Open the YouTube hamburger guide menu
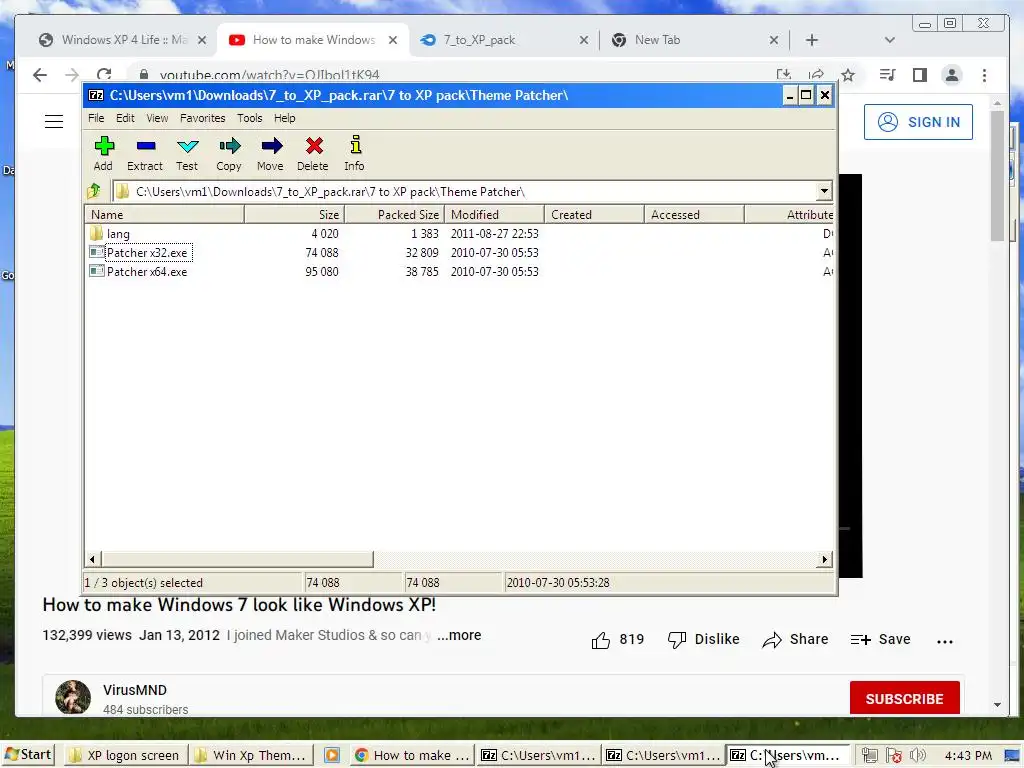This screenshot has height=768, width=1024. [x=54, y=121]
